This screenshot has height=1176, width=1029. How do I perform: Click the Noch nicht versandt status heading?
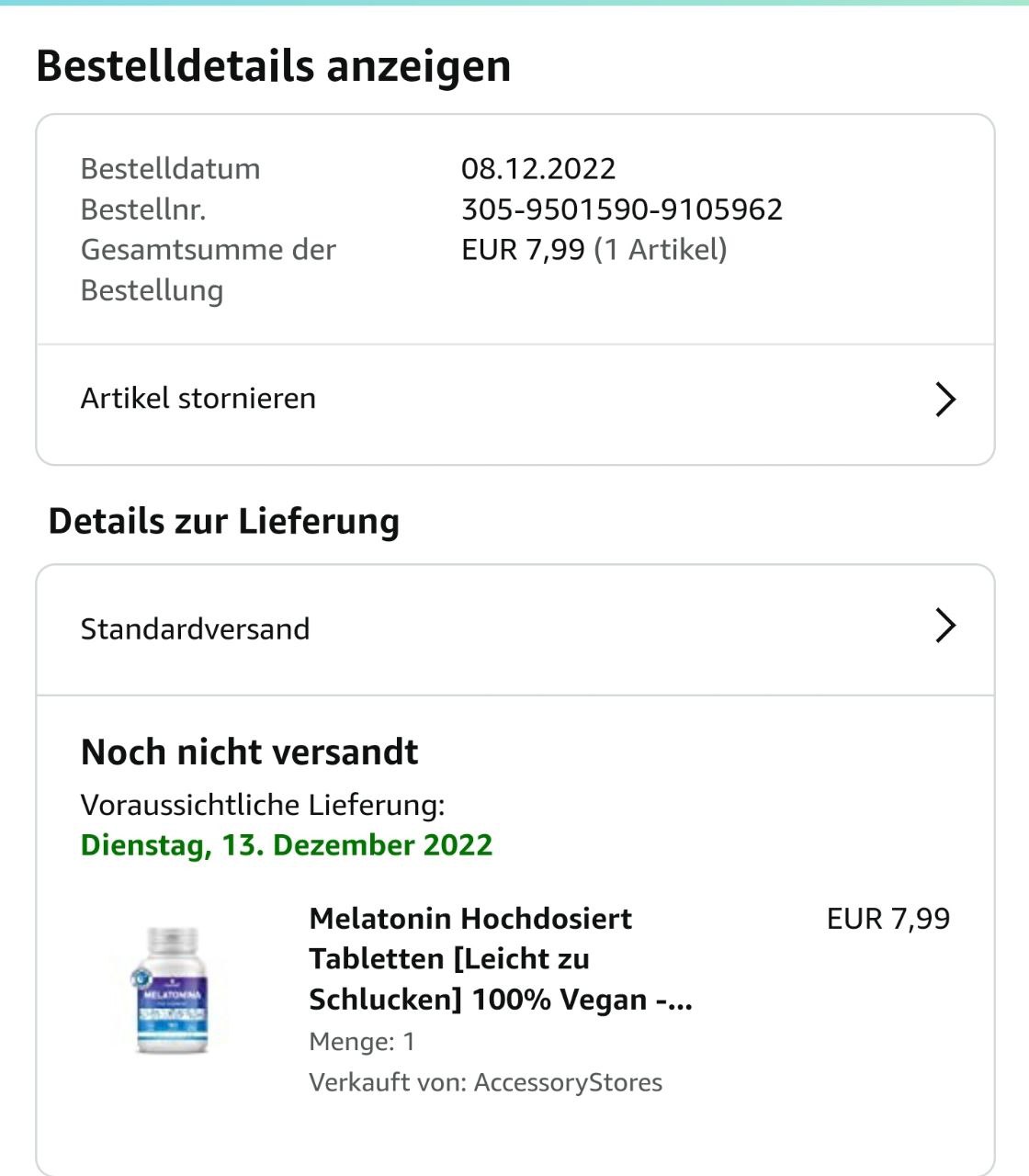pyautogui.click(x=249, y=752)
